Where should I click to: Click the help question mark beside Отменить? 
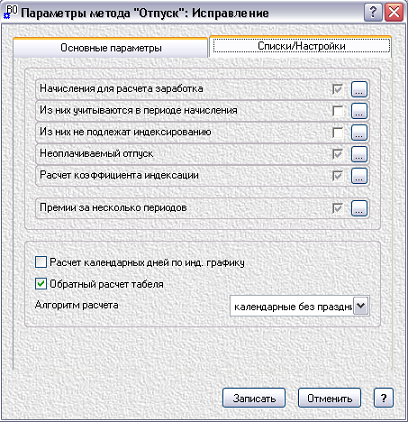coord(384,398)
